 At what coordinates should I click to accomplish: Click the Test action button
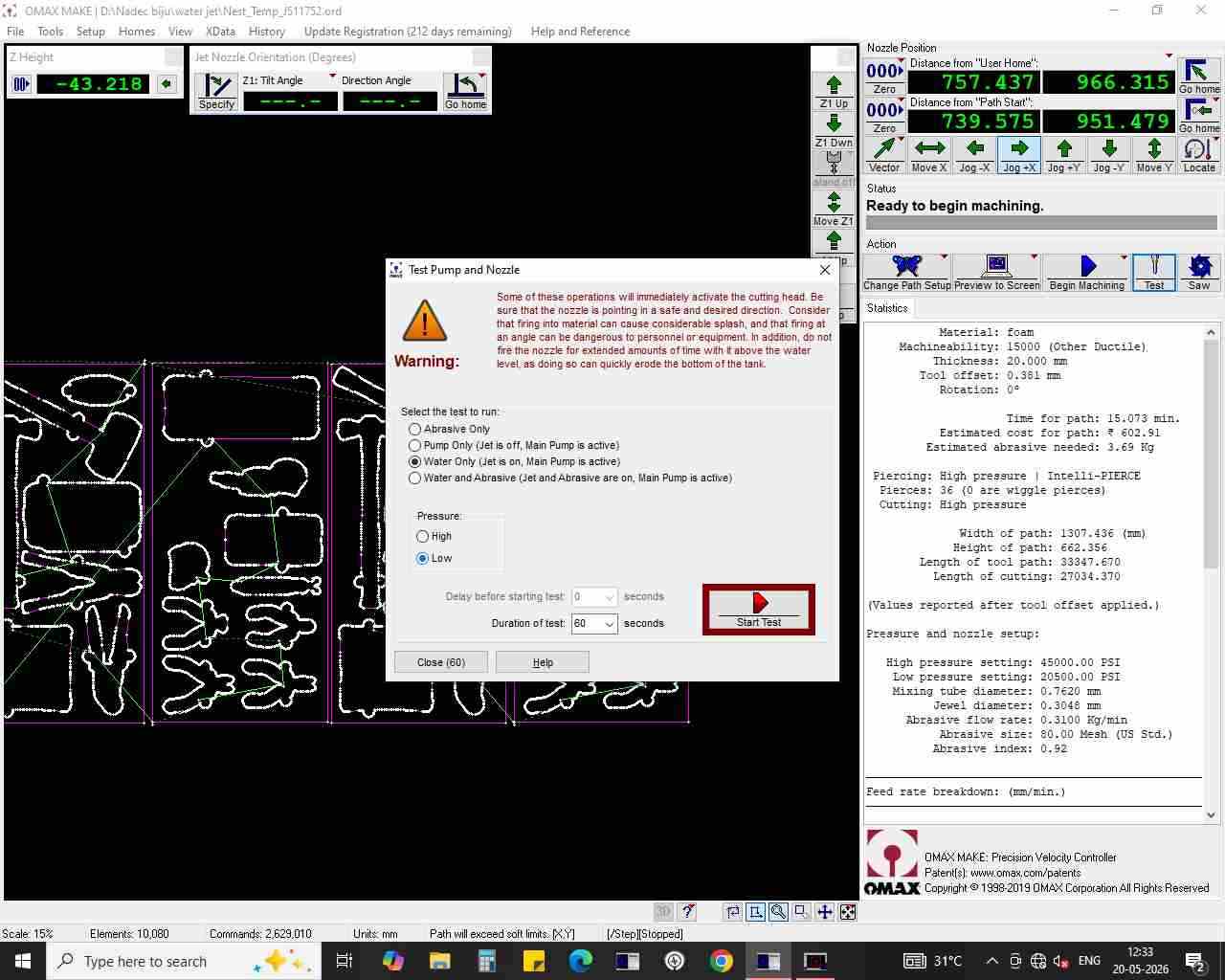pyautogui.click(x=1154, y=273)
